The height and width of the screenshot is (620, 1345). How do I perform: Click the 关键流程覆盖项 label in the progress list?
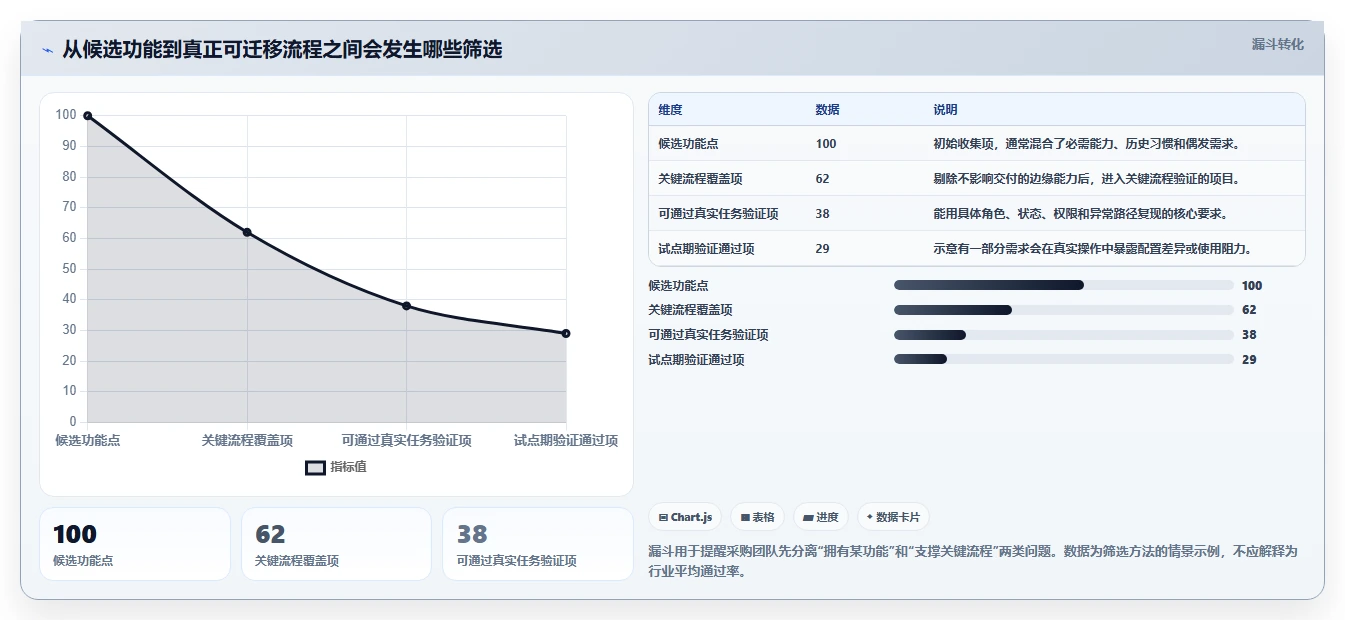pos(690,310)
